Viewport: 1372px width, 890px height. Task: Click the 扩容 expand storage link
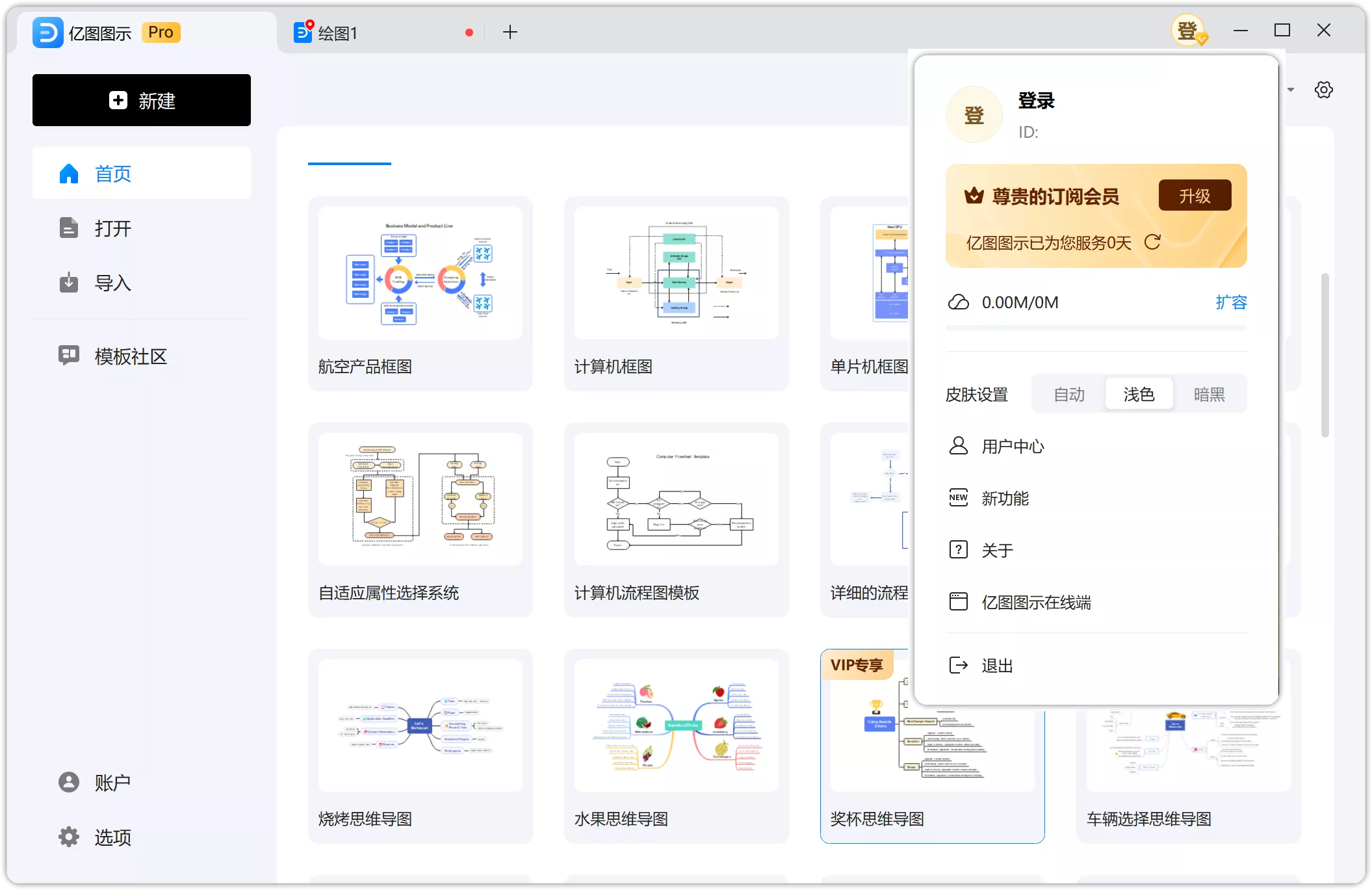tap(1231, 302)
